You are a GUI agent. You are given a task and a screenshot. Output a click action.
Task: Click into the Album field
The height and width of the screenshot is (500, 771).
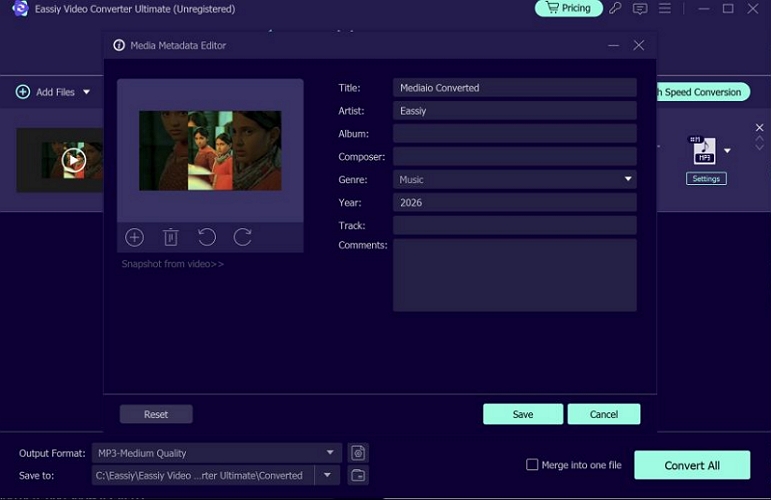[x=514, y=134]
